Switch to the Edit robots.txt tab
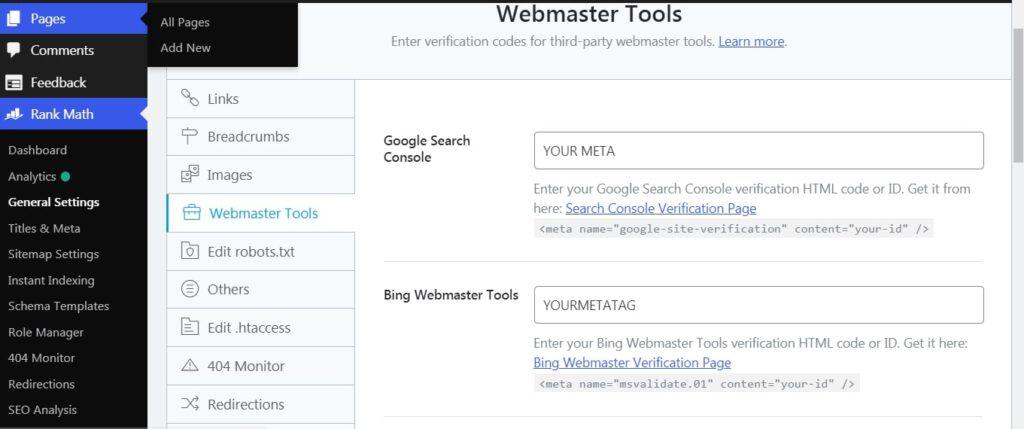The height and width of the screenshot is (429, 1024). coord(261,251)
